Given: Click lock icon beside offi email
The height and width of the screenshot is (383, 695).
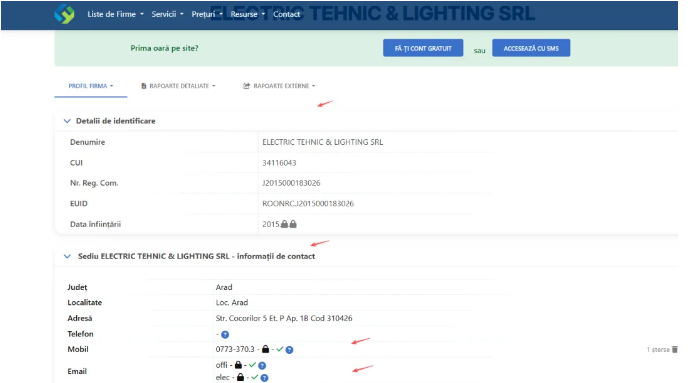Looking at the screenshot, I should [x=238, y=365].
